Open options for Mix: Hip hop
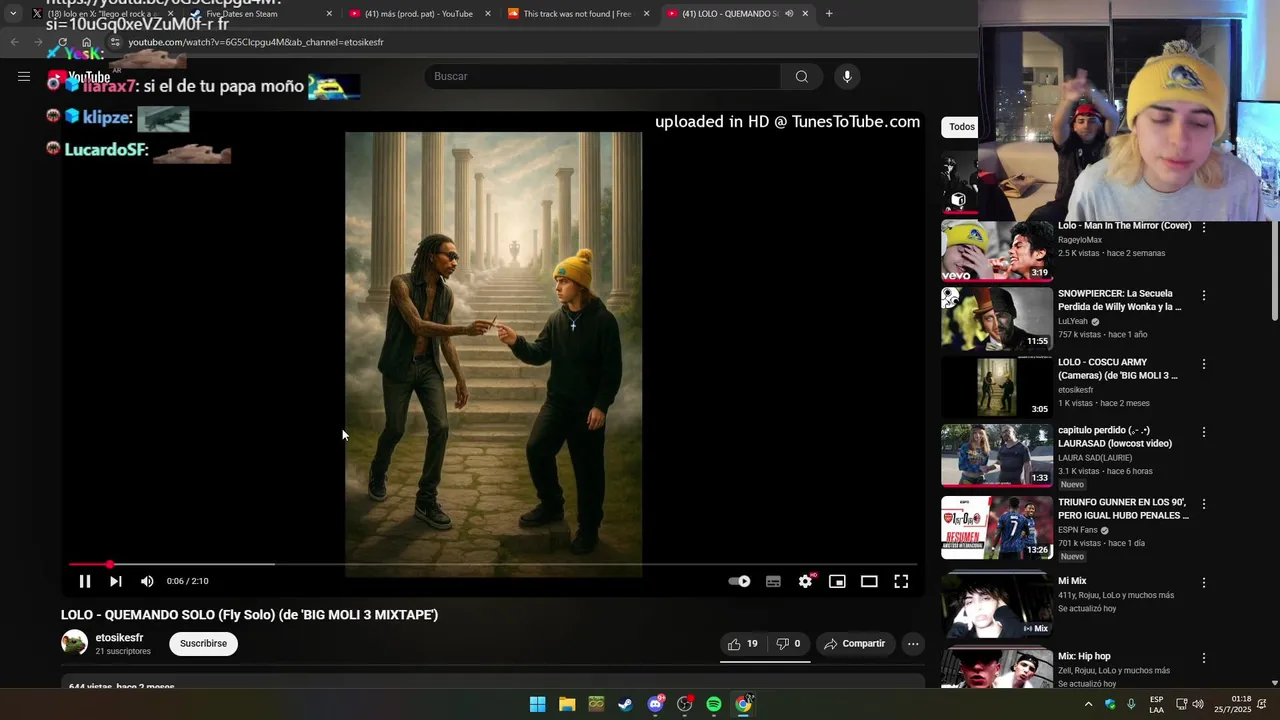Viewport: 1280px width, 720px height. click(x=1204, y=658)
